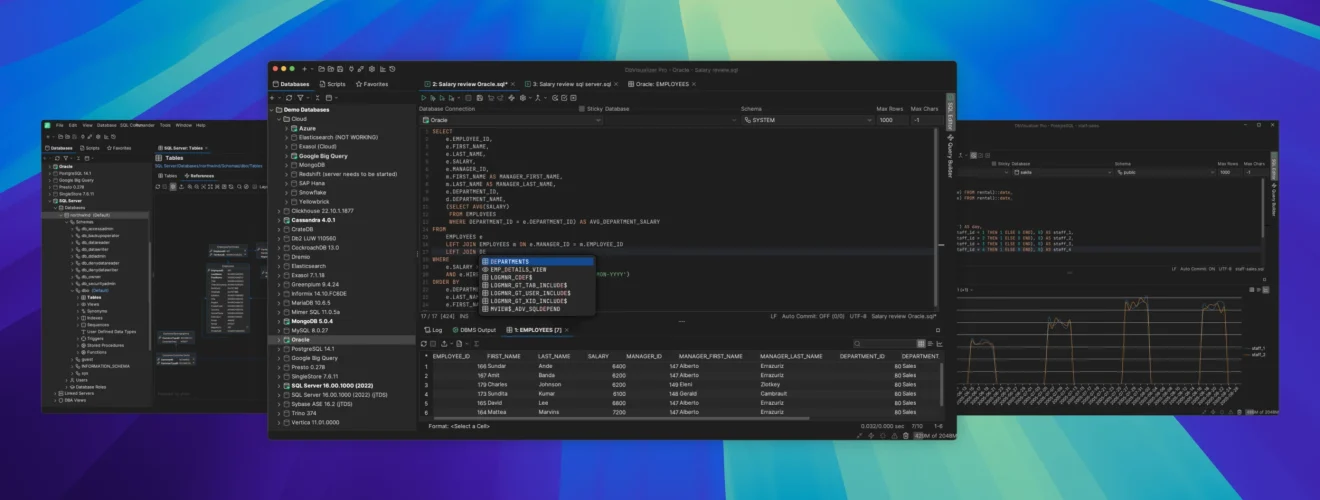Open the DBMS Output tab
The image size is (1320, 500).
pyautogui.click(x=474, y=330)
